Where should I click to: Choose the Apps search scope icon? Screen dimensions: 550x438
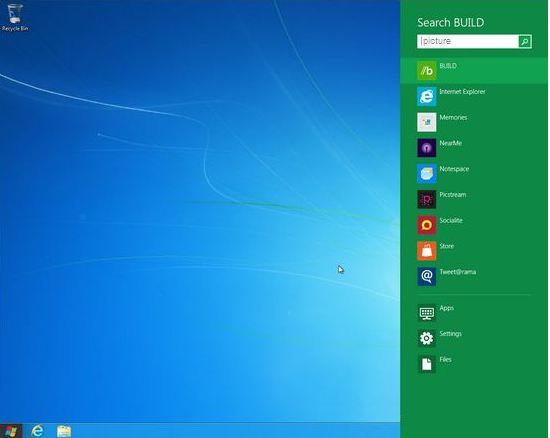[x=427, y=312]
